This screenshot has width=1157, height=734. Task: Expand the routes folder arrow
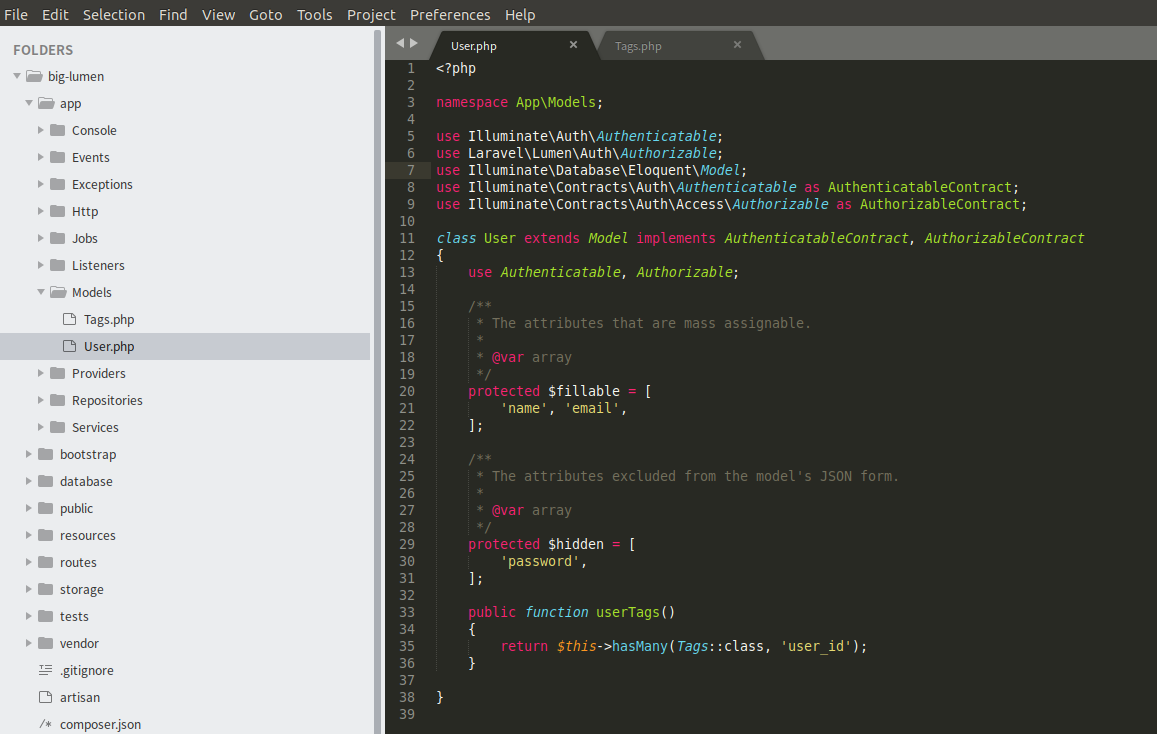pyautogui.click(x=29, y=562)
